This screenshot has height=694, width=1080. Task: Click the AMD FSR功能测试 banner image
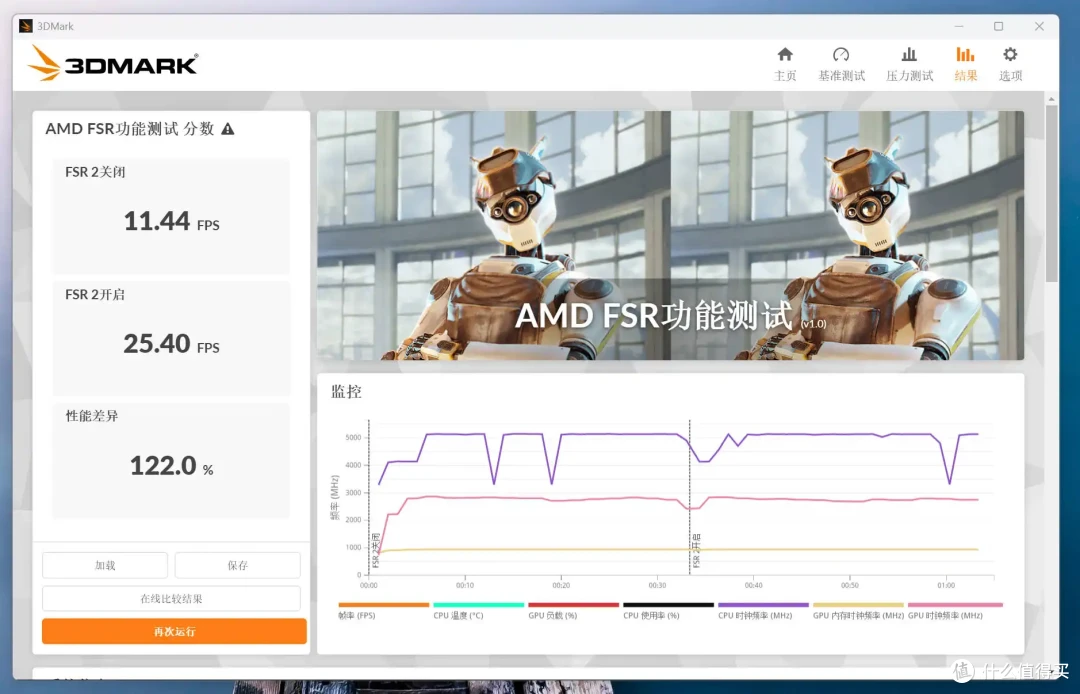pyautogui.click(x=670, y=235)
